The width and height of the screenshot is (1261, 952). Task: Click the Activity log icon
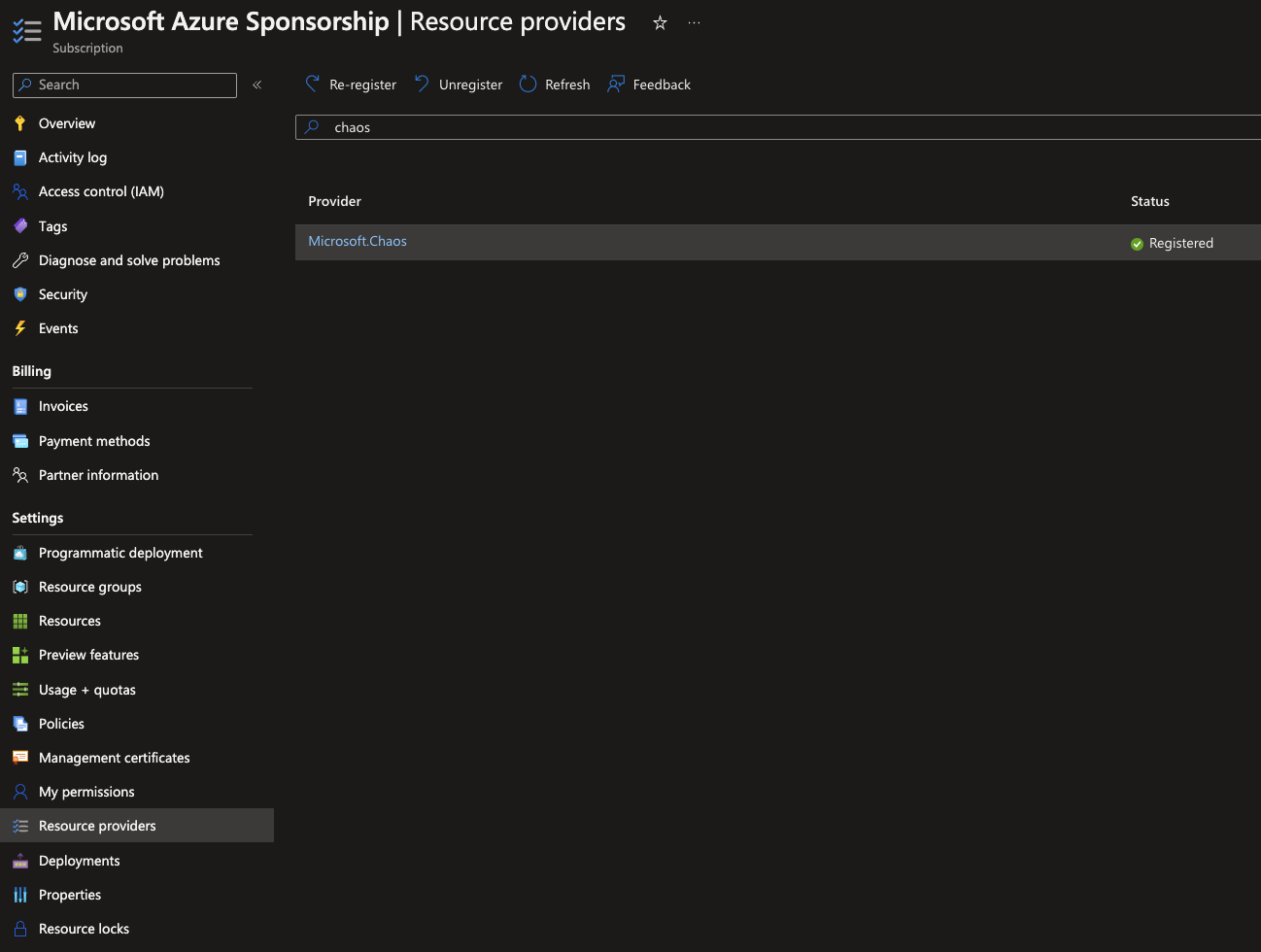20,157
